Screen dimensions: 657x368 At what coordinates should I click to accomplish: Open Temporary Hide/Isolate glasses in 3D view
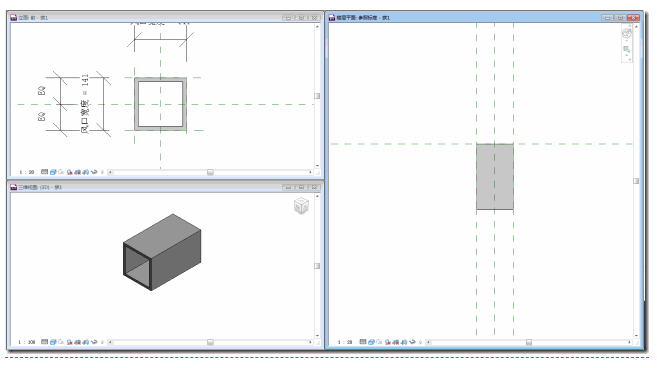[x=94, y=342]
